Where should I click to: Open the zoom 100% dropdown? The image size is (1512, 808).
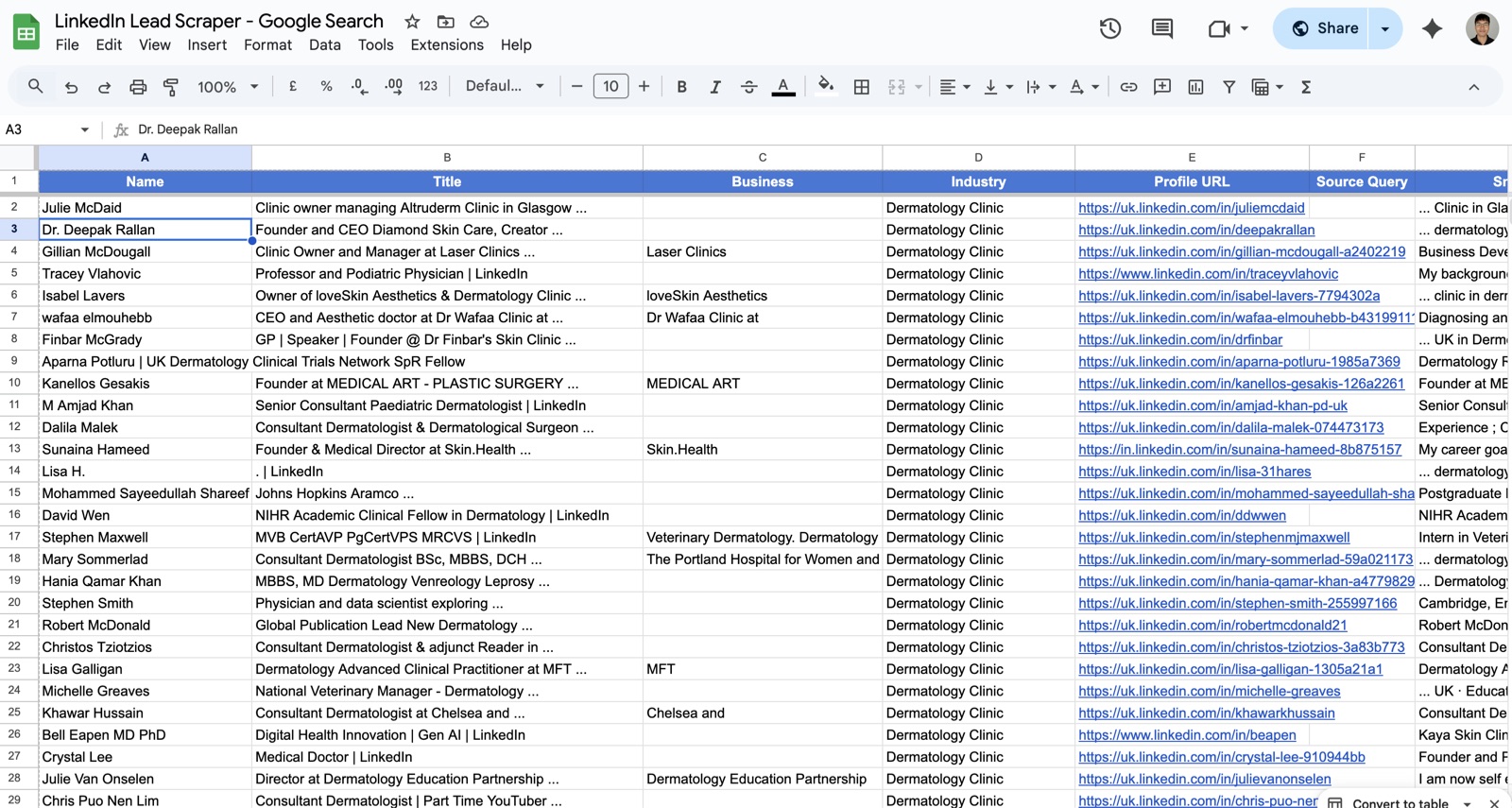click(227, 87)
